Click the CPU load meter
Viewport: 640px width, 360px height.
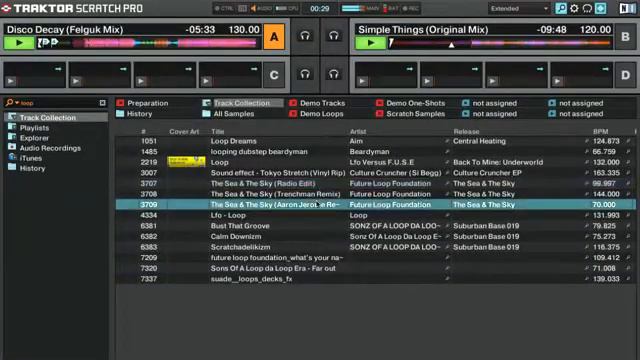(287, 9)
